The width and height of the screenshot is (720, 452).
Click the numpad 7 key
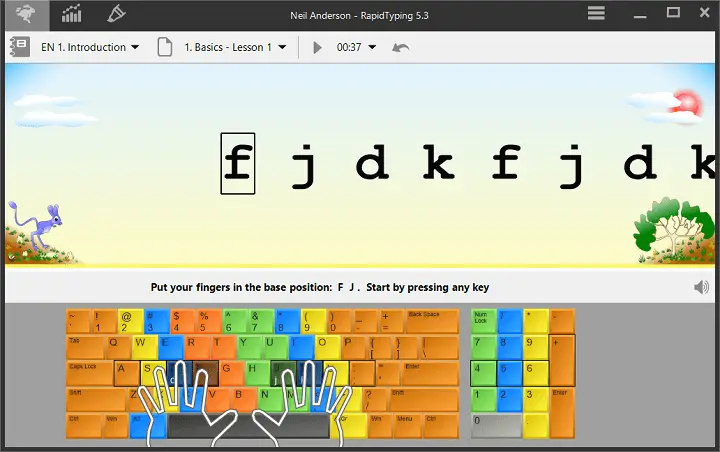[483, 347]
